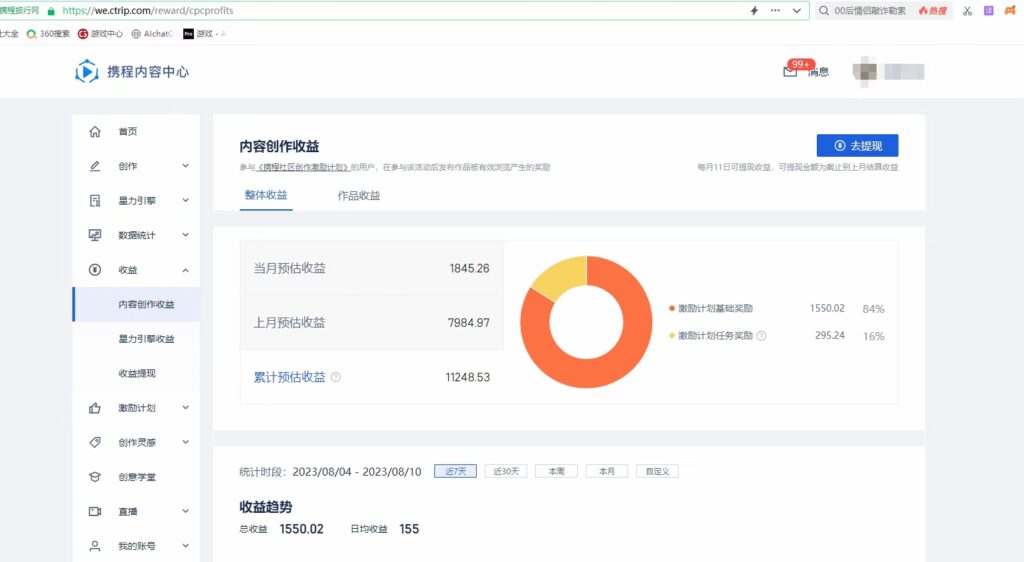Click the 首页 home icon in sidebar

[95, 132]
